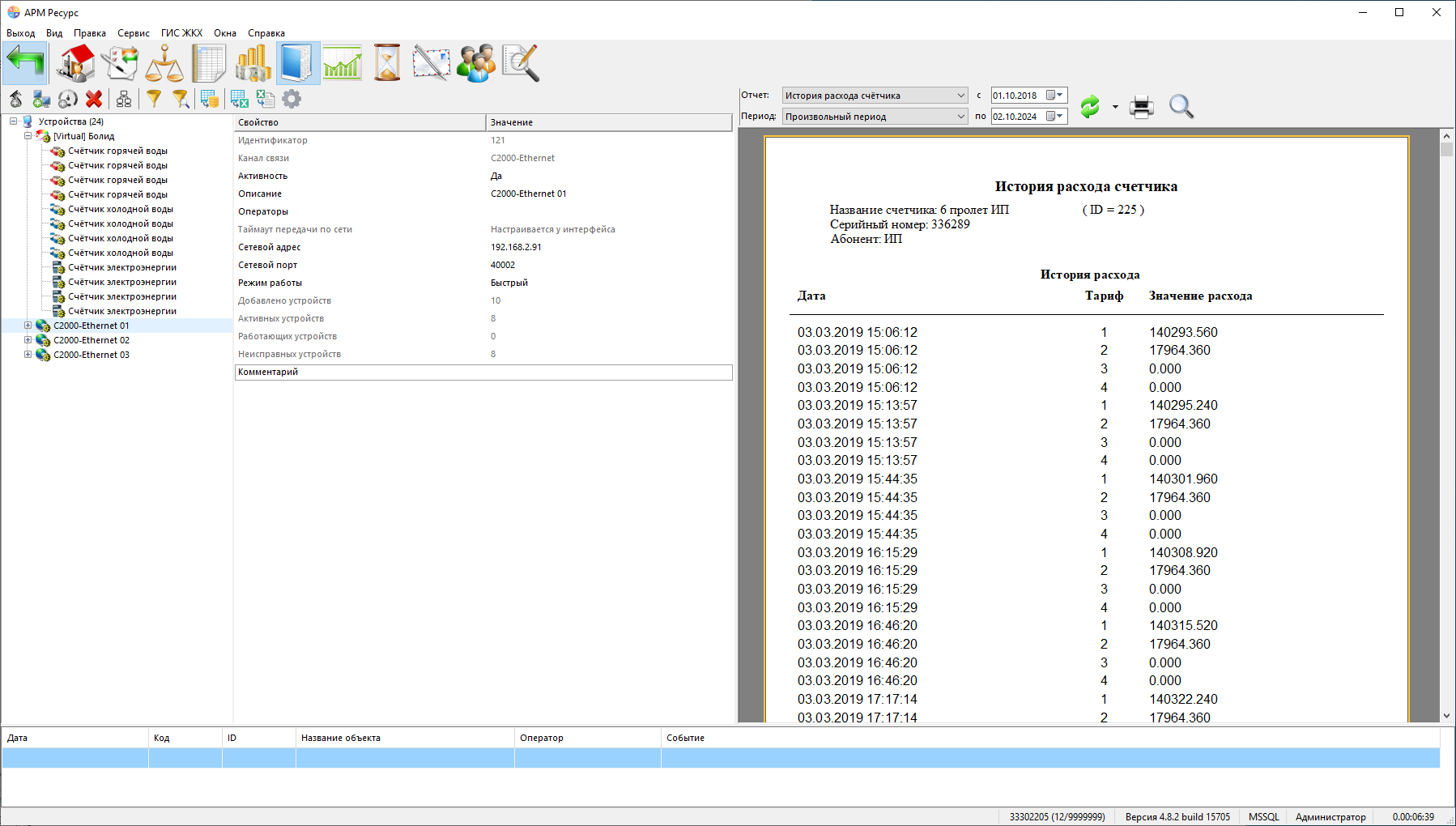Click the funnel with magnifier filter icon
This screenshot has width=1456, height=826.
(x=181, y=99)
